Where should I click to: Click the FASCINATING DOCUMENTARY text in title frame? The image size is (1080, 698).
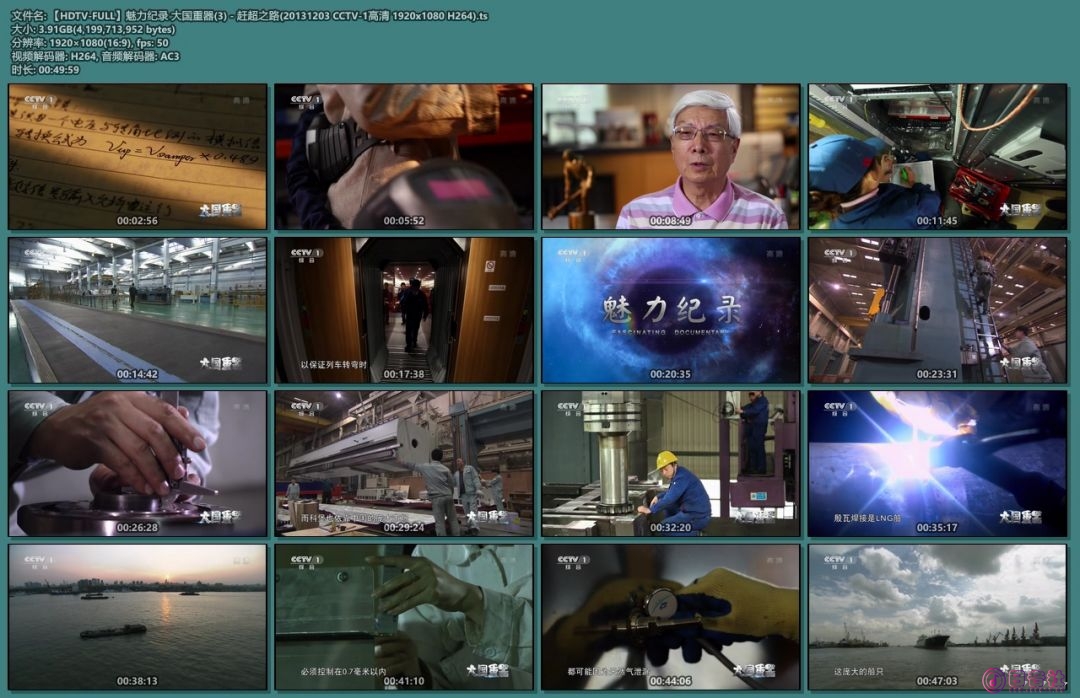coord(670,332)
